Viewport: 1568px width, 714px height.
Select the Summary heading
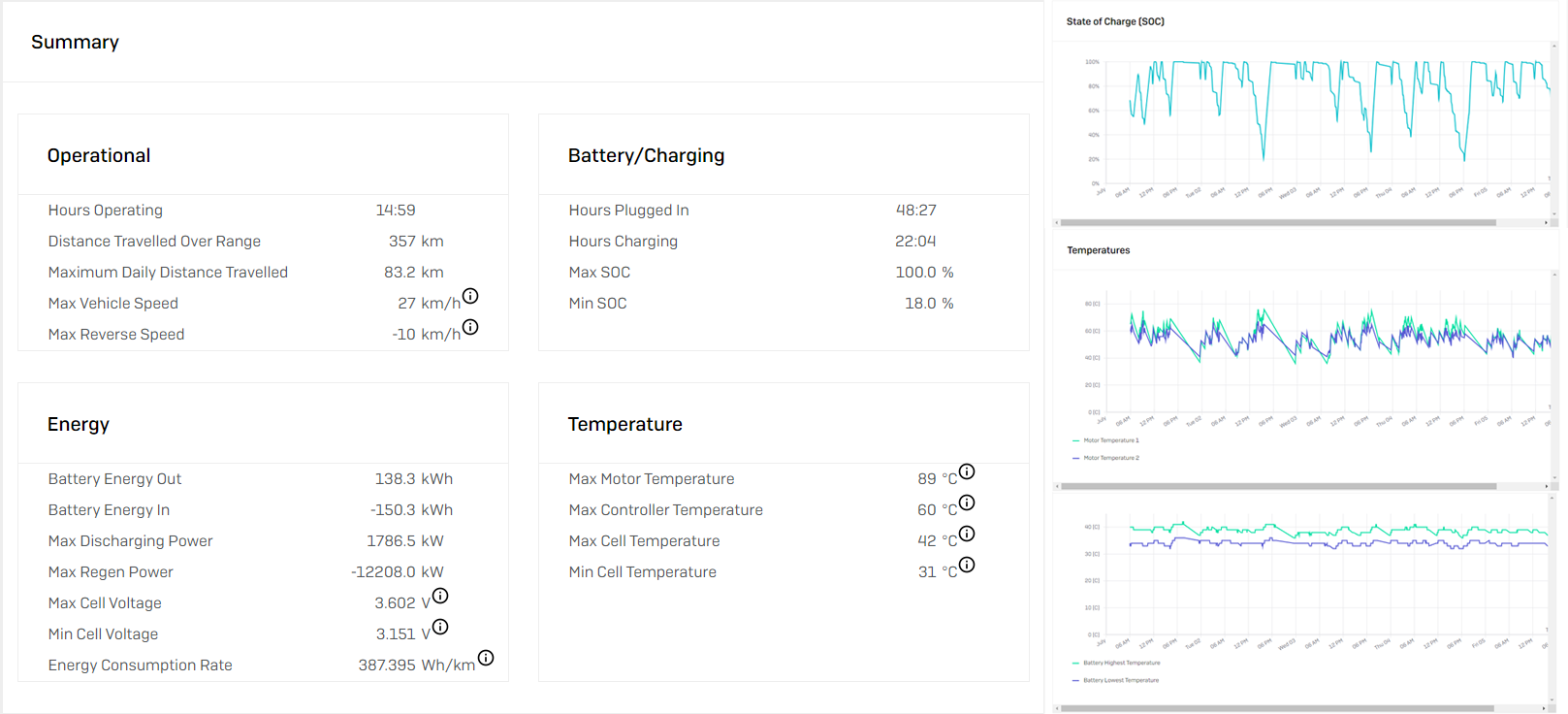pyautogui.click(x=75, y=42)
